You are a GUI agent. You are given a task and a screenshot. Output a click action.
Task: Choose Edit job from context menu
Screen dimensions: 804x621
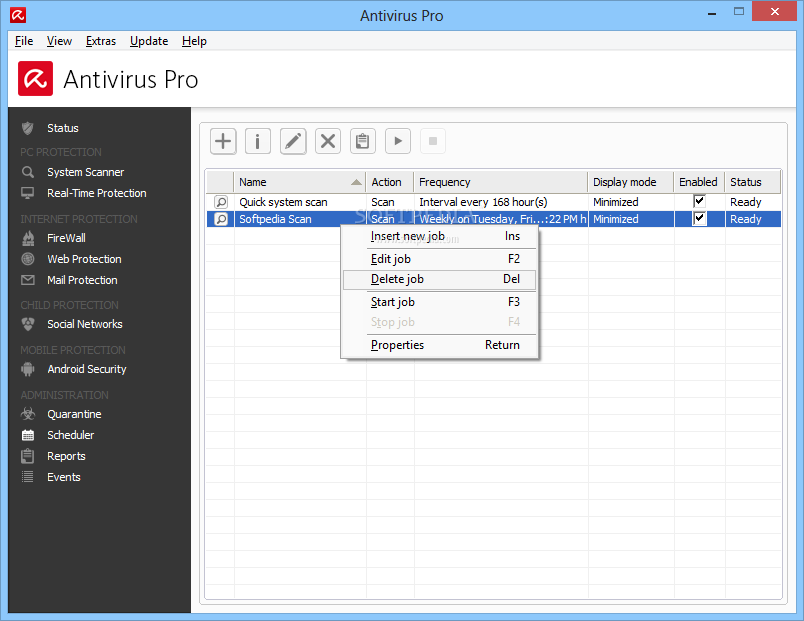click(x=440, y=259)
